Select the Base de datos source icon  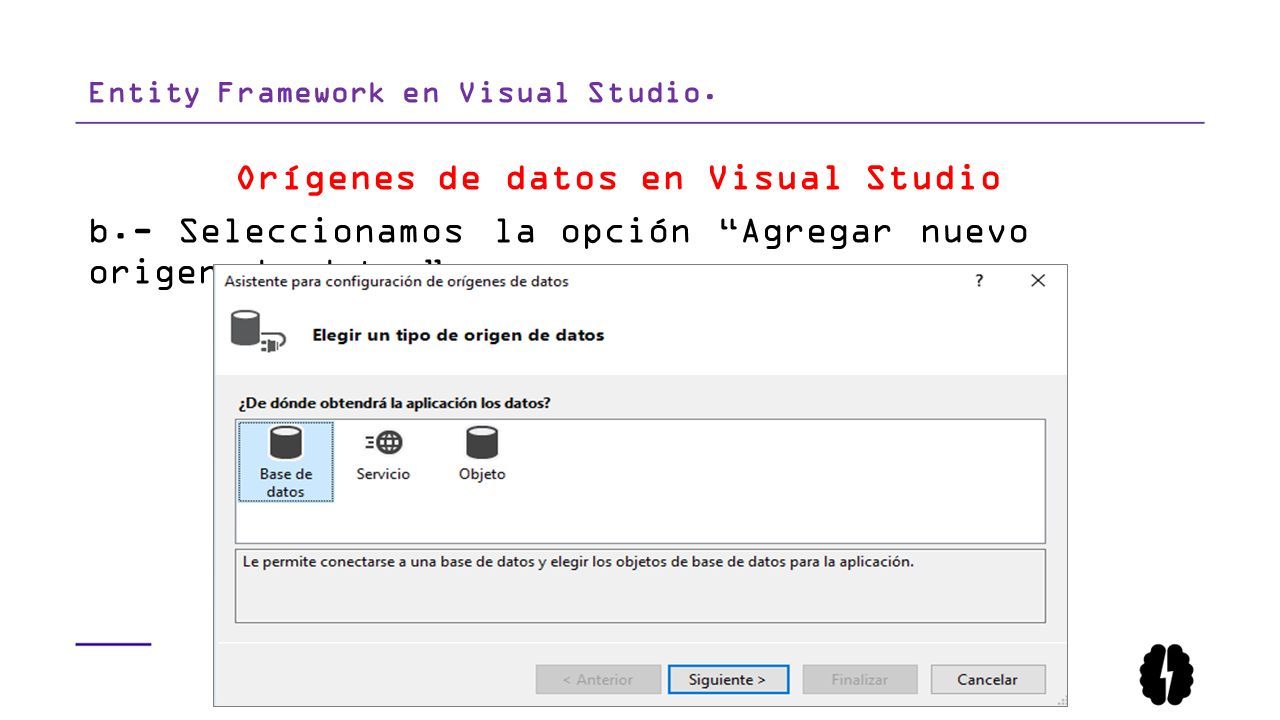click(286, 462)
